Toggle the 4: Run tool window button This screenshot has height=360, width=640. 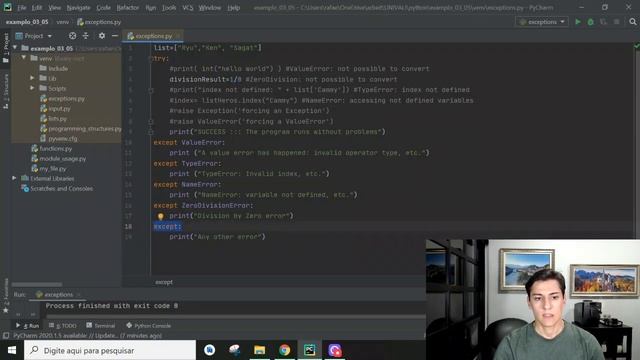[x=27, y=326]
